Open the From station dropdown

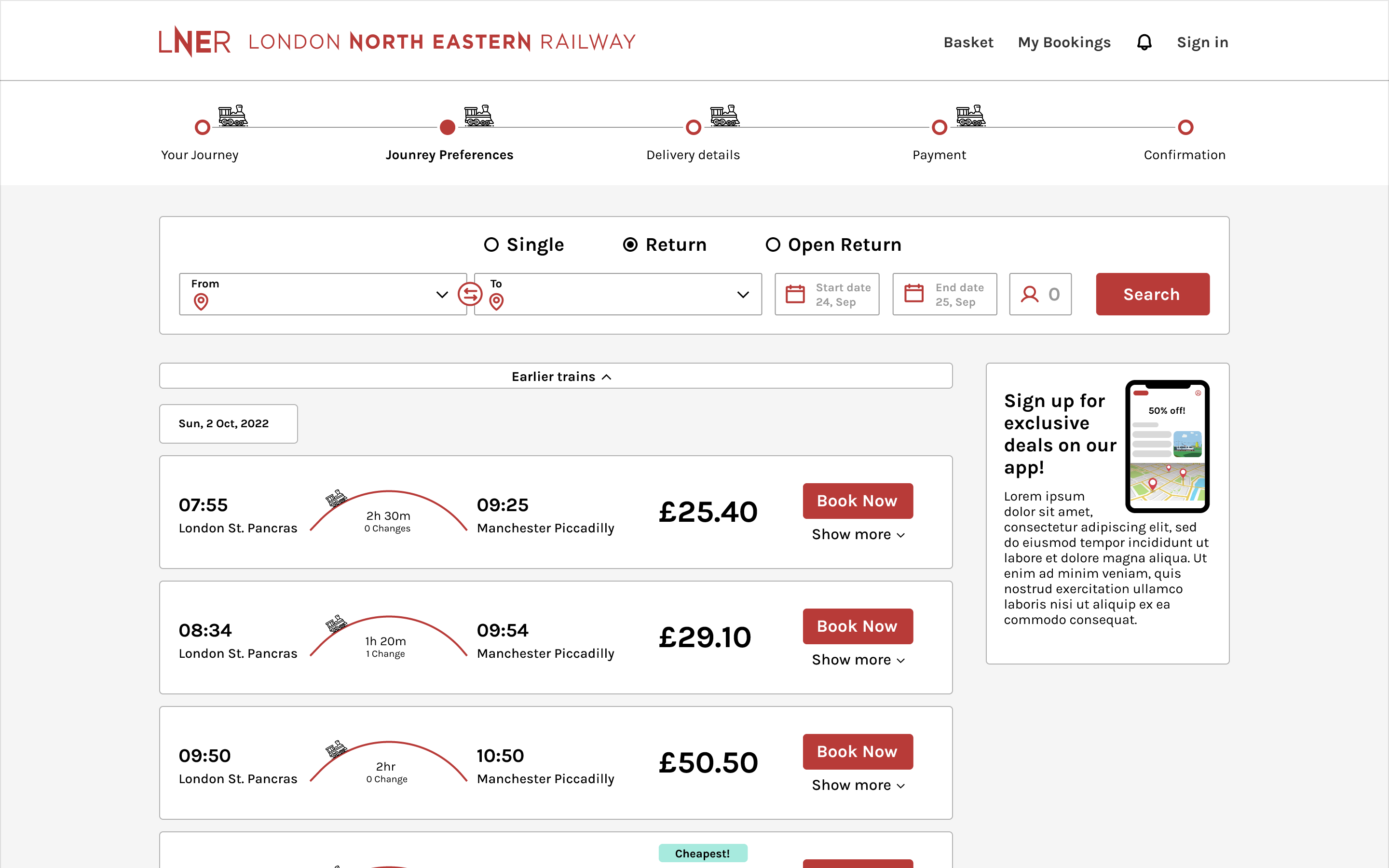(x=323, y=294)
